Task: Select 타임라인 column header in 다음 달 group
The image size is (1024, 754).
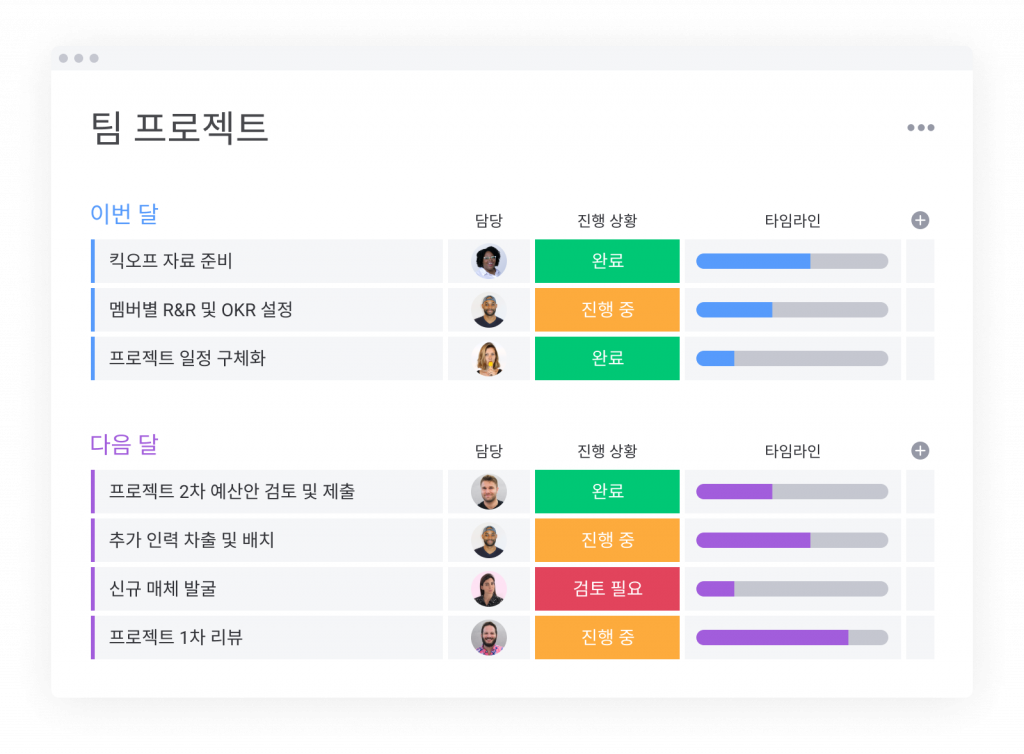Action: [x=792, y=451]
